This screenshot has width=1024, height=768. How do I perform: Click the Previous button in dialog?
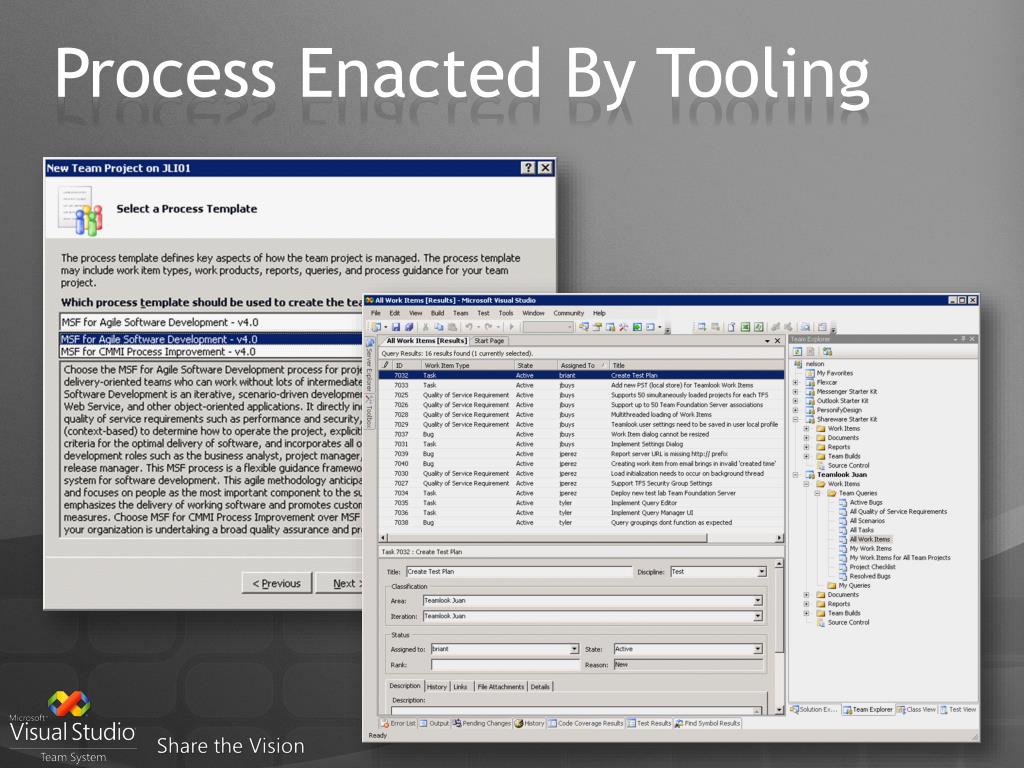tap(276, 583)
